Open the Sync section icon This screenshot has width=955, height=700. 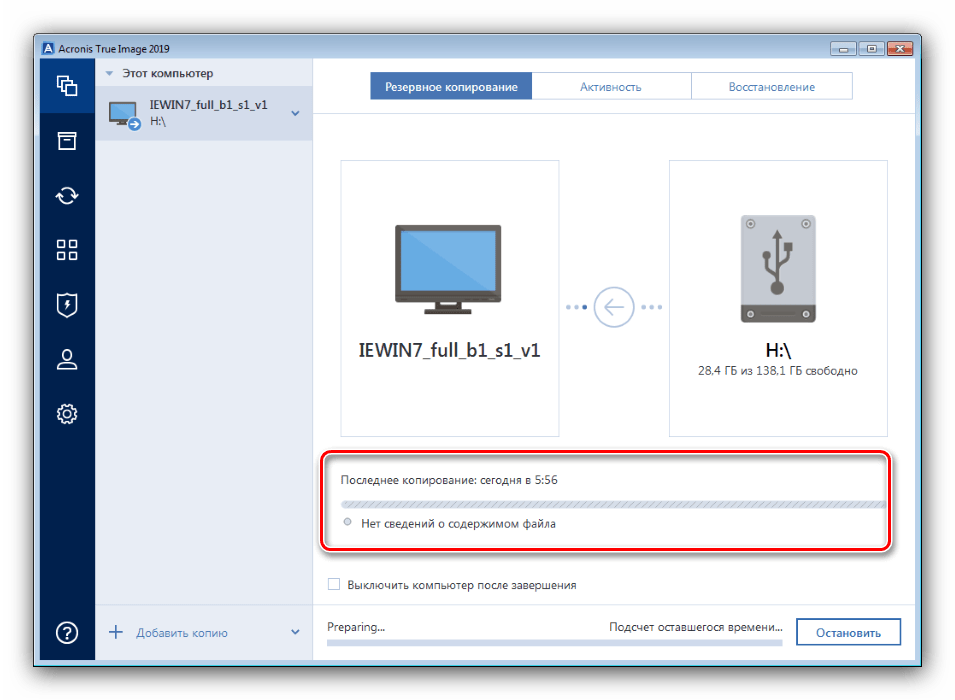point(67,196)
